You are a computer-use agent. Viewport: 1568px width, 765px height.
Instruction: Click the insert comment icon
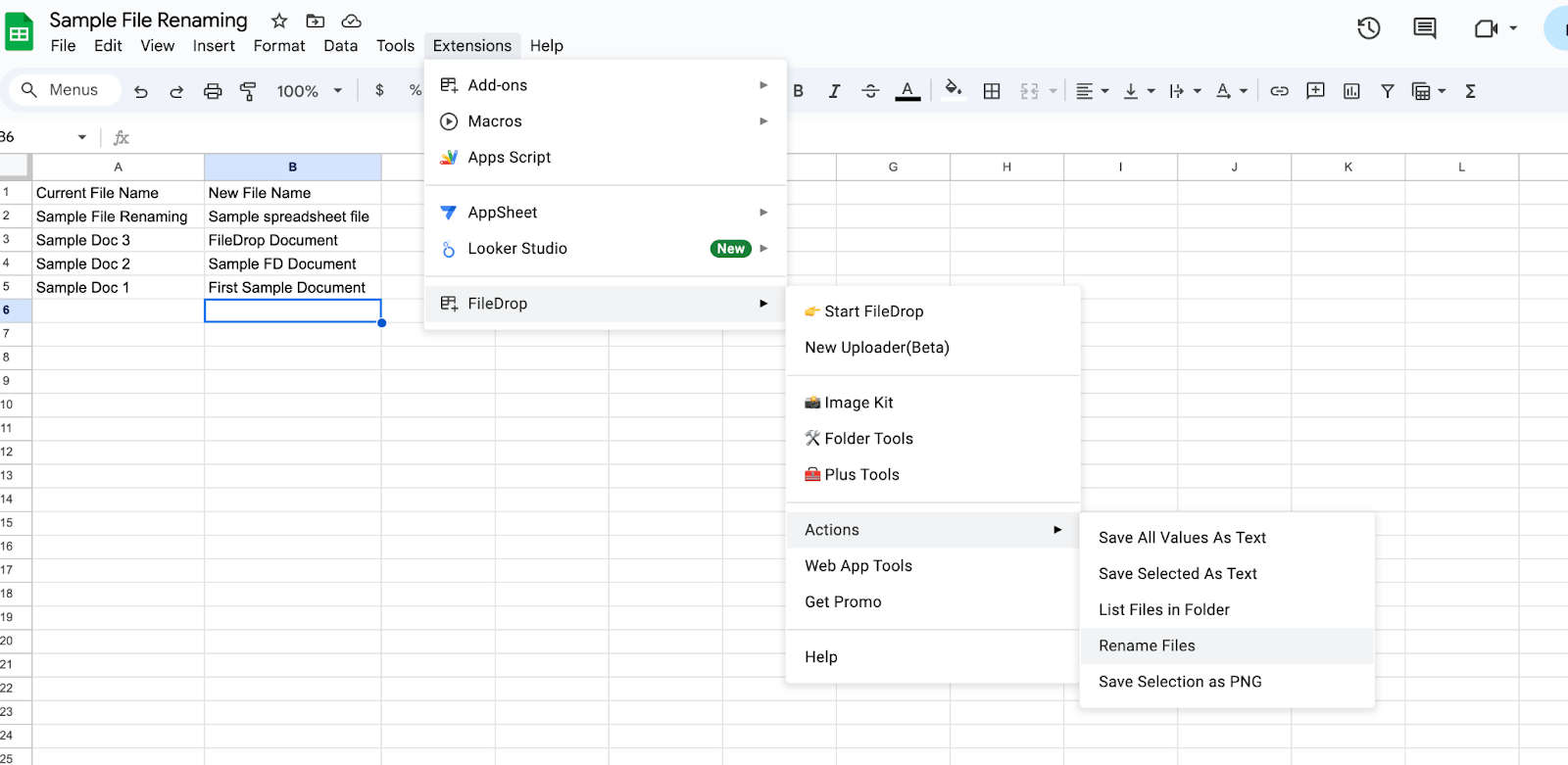click(x=1315, y=91)
